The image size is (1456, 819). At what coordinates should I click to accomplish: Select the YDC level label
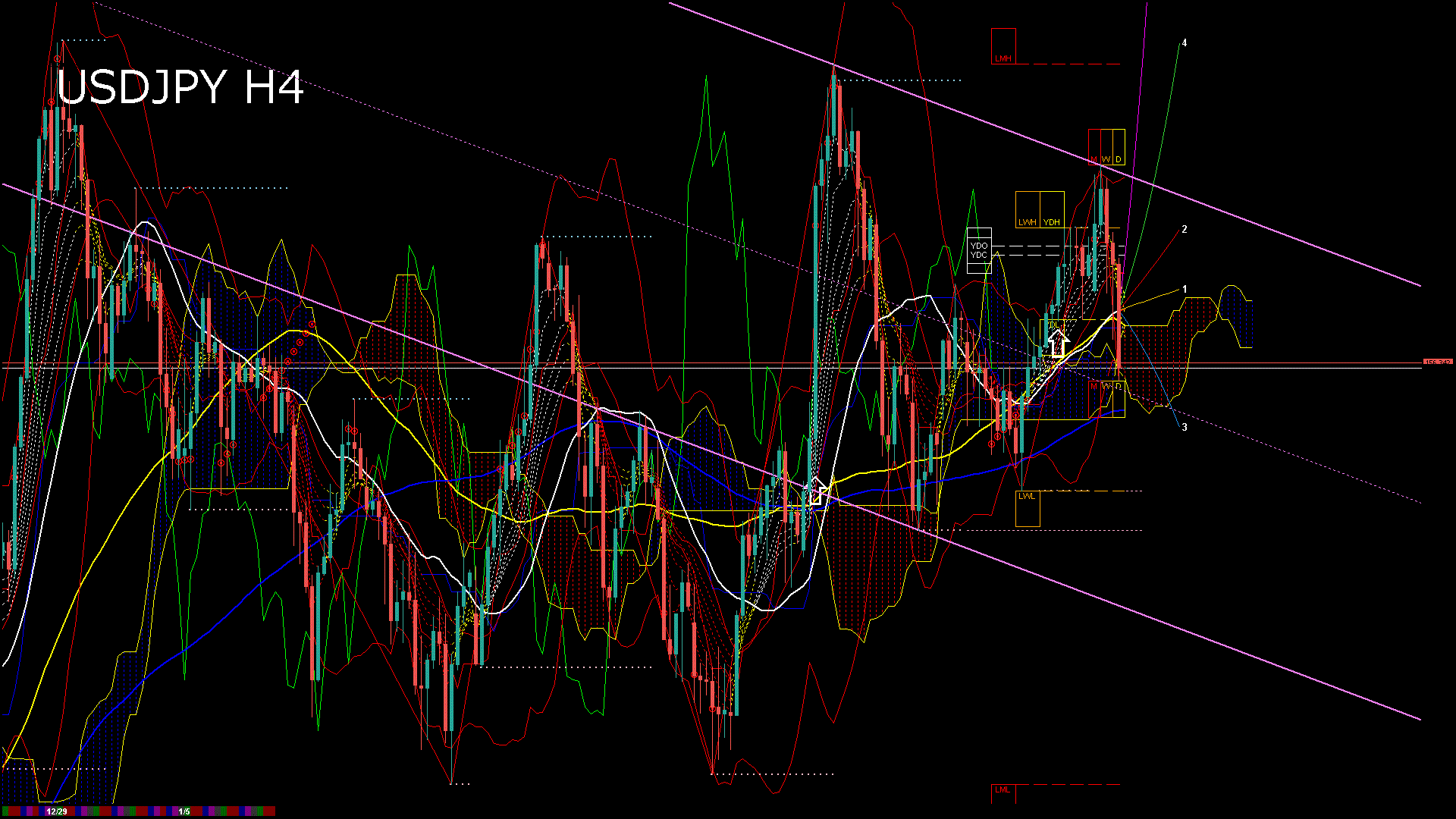[979, 256]
